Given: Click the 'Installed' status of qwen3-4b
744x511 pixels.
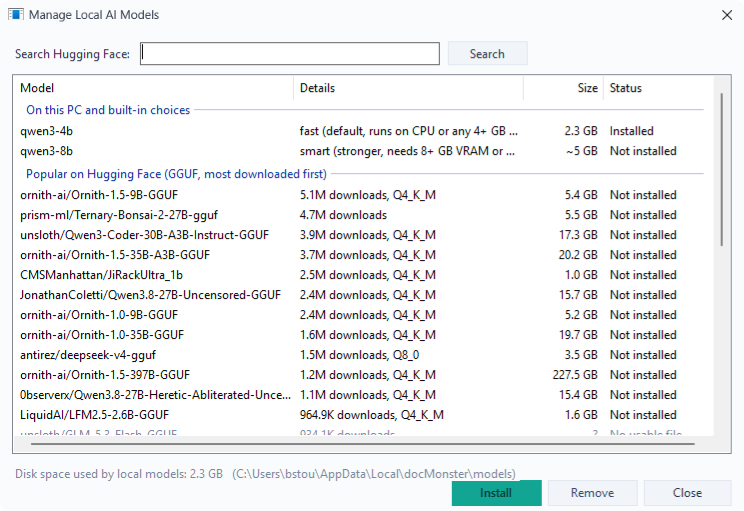Looking at the screenshot, I should (632, 131).
